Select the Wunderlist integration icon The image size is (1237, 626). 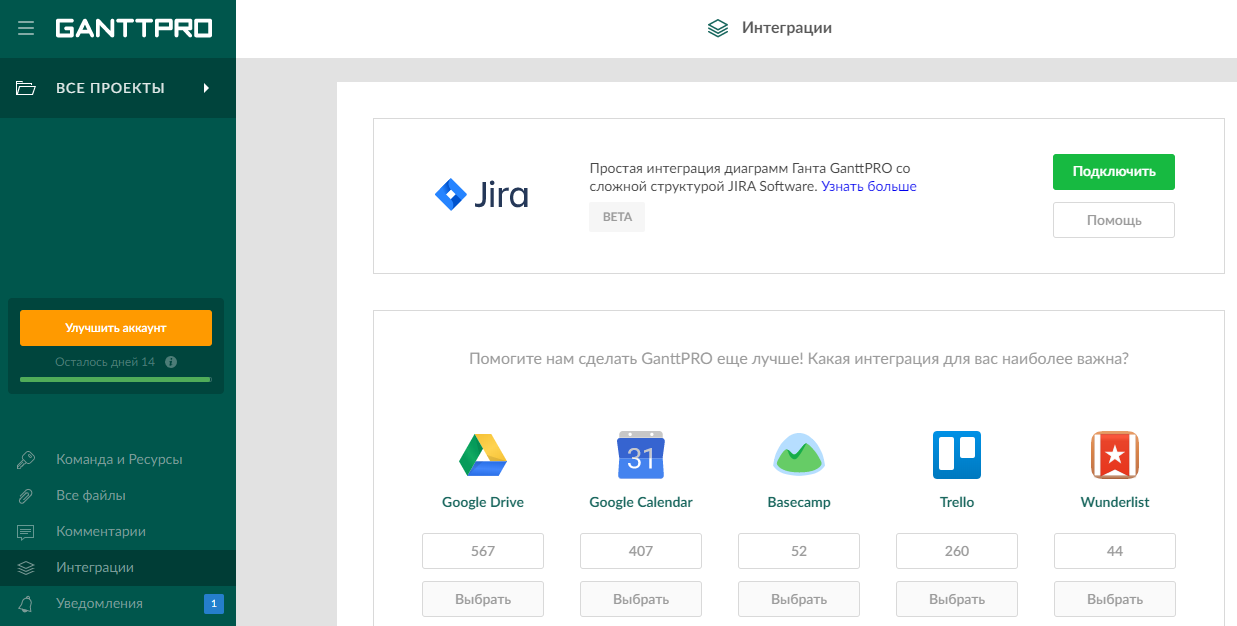coord(1114,455)
